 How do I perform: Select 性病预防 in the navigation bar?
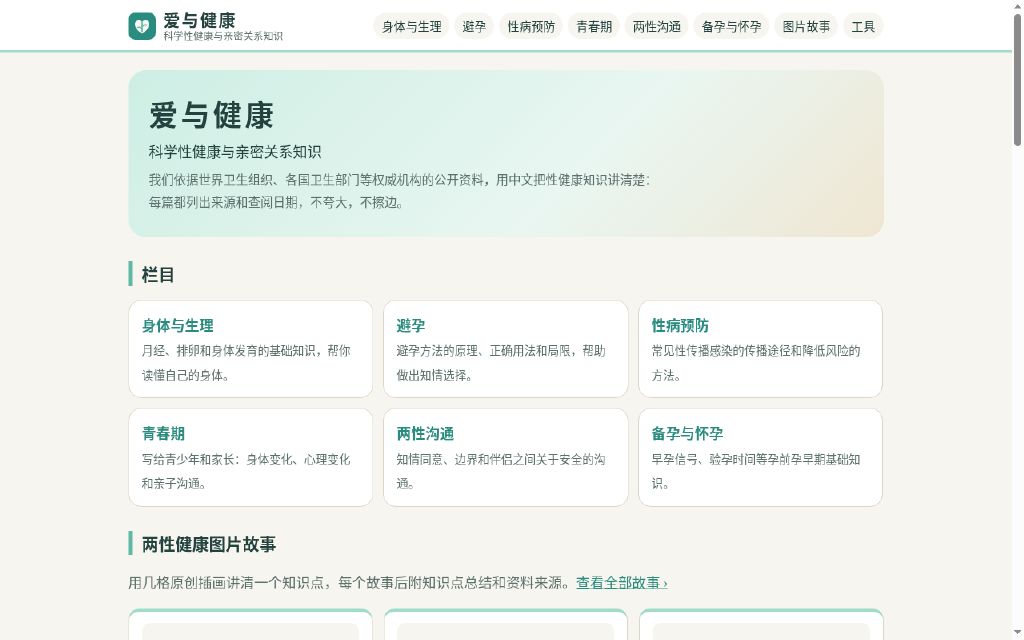[x=531, y=27]
